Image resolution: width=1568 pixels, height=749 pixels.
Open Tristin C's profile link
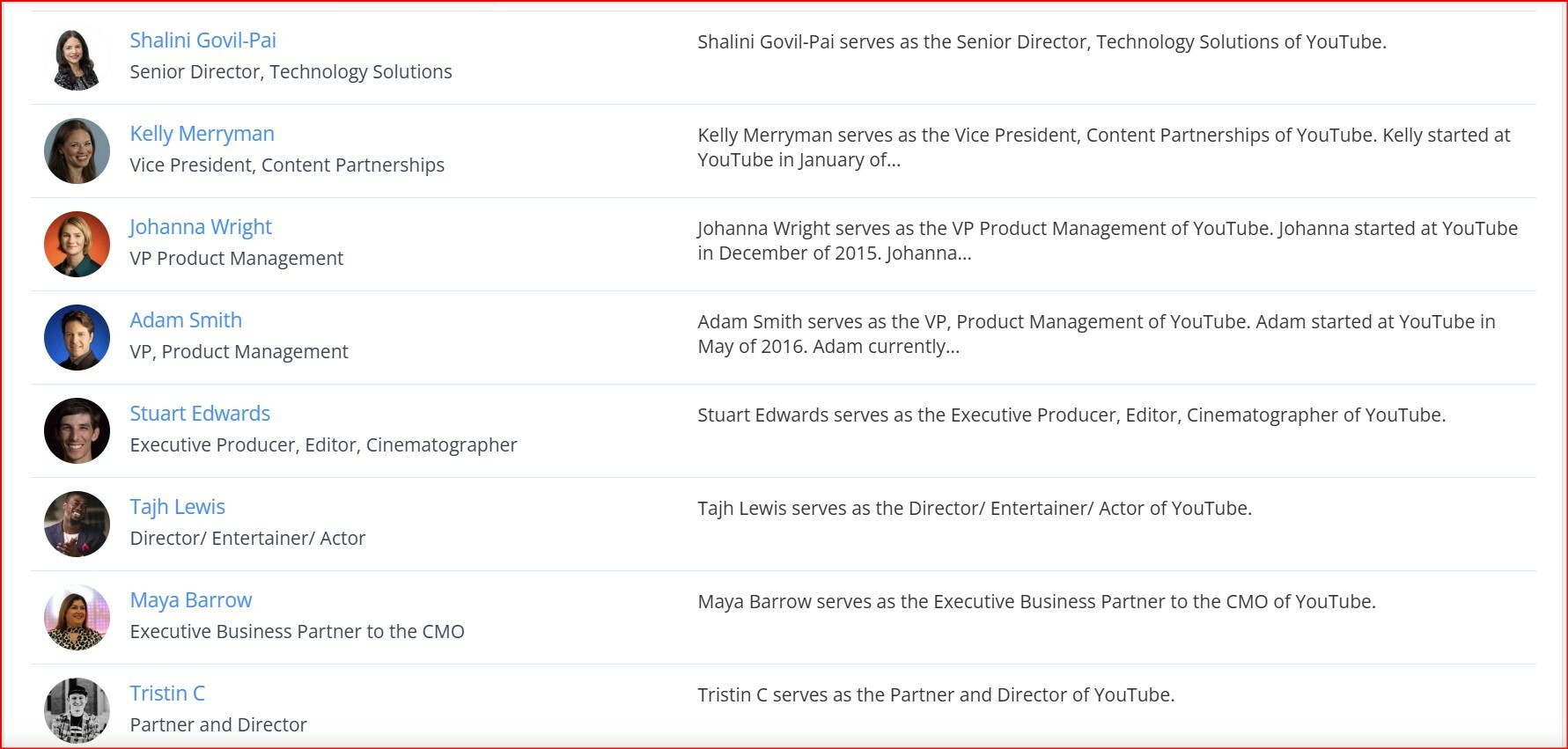click(167, 694)
